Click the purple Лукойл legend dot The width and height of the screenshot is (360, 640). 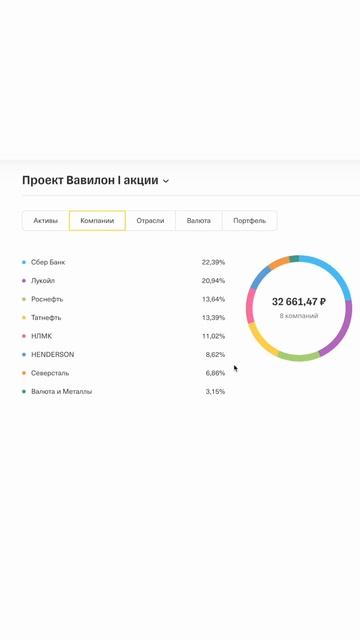point(24,281)
